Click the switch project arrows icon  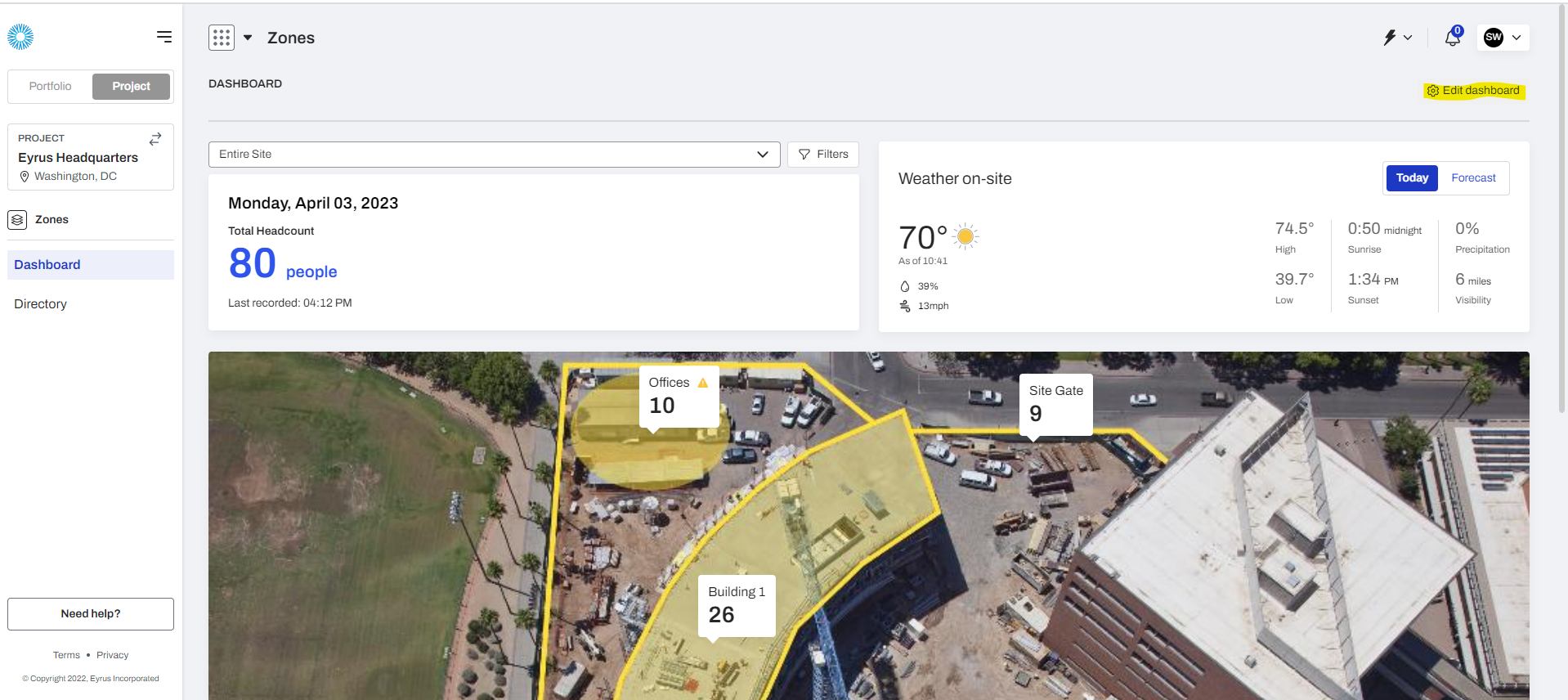coord(155,139)
